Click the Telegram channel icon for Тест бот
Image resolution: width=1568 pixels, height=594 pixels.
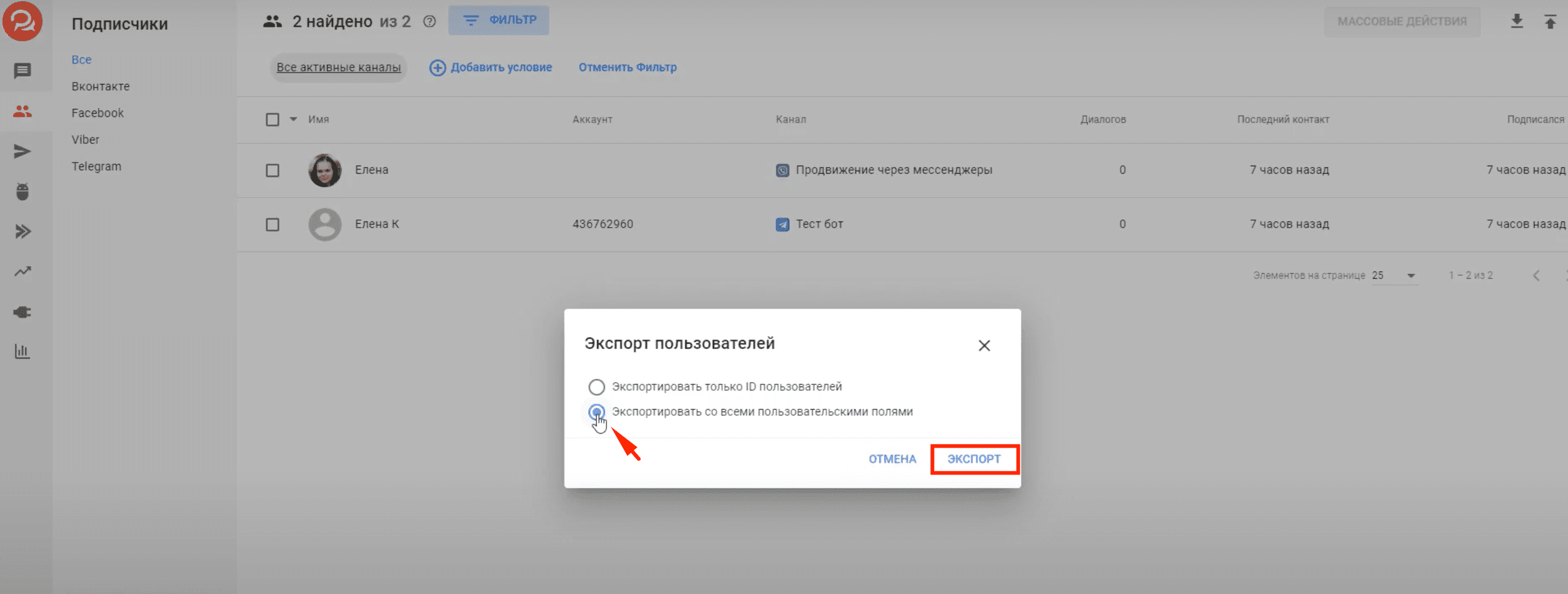coord(782,224)
